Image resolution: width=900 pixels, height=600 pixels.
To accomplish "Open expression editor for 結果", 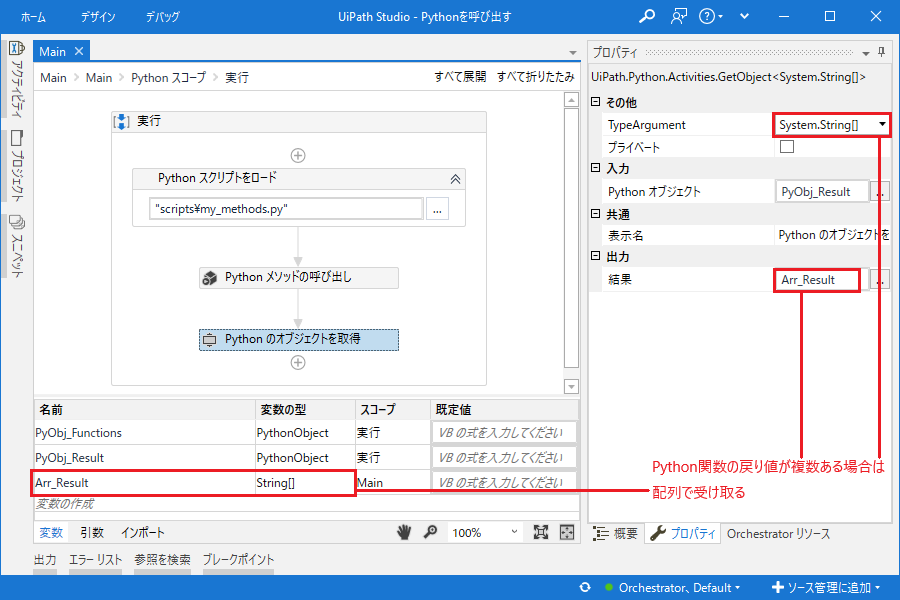I will 880,280.
